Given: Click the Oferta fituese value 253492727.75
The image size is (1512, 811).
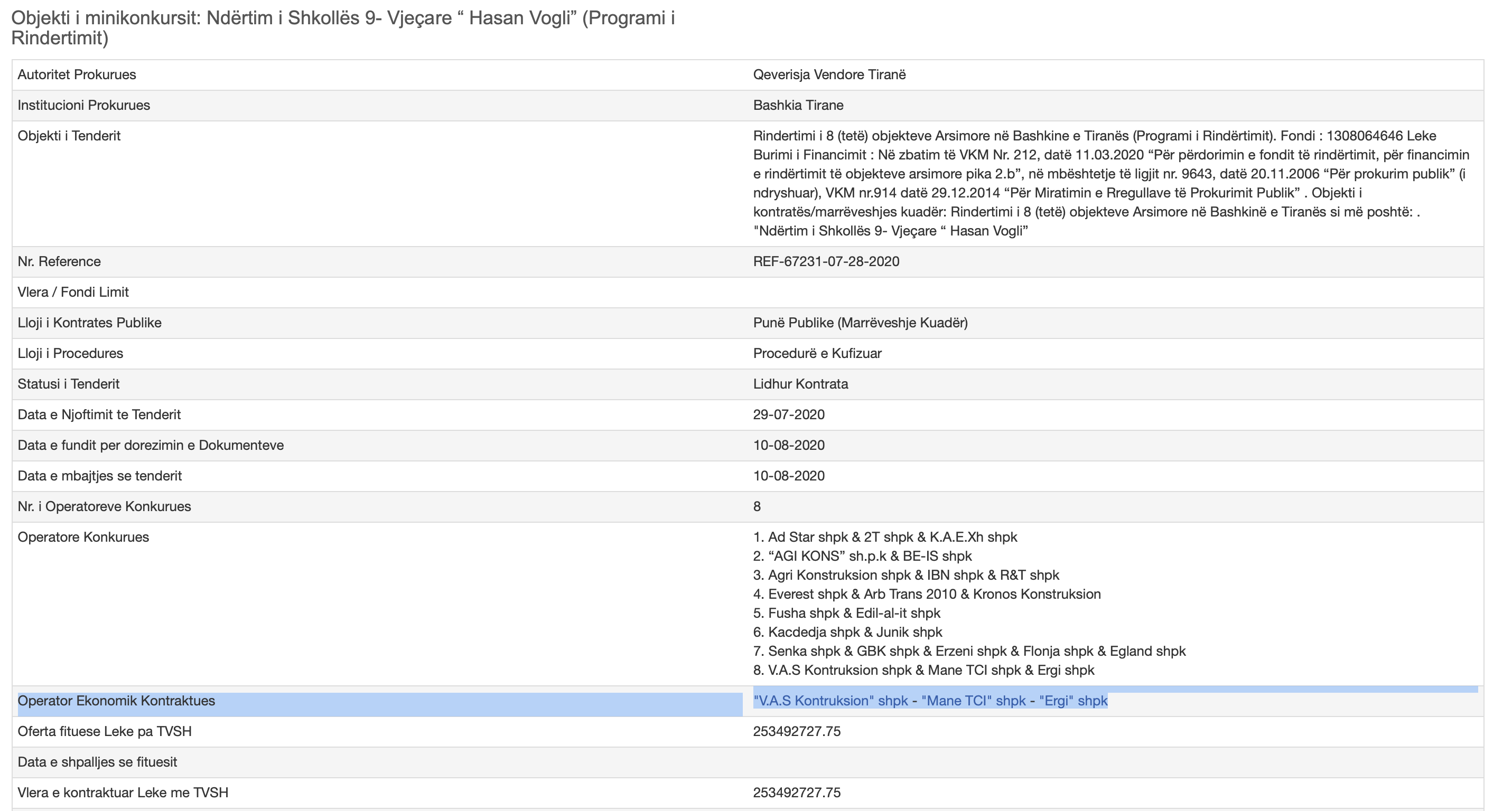Looking at the screenshot, I should point(797,731).
